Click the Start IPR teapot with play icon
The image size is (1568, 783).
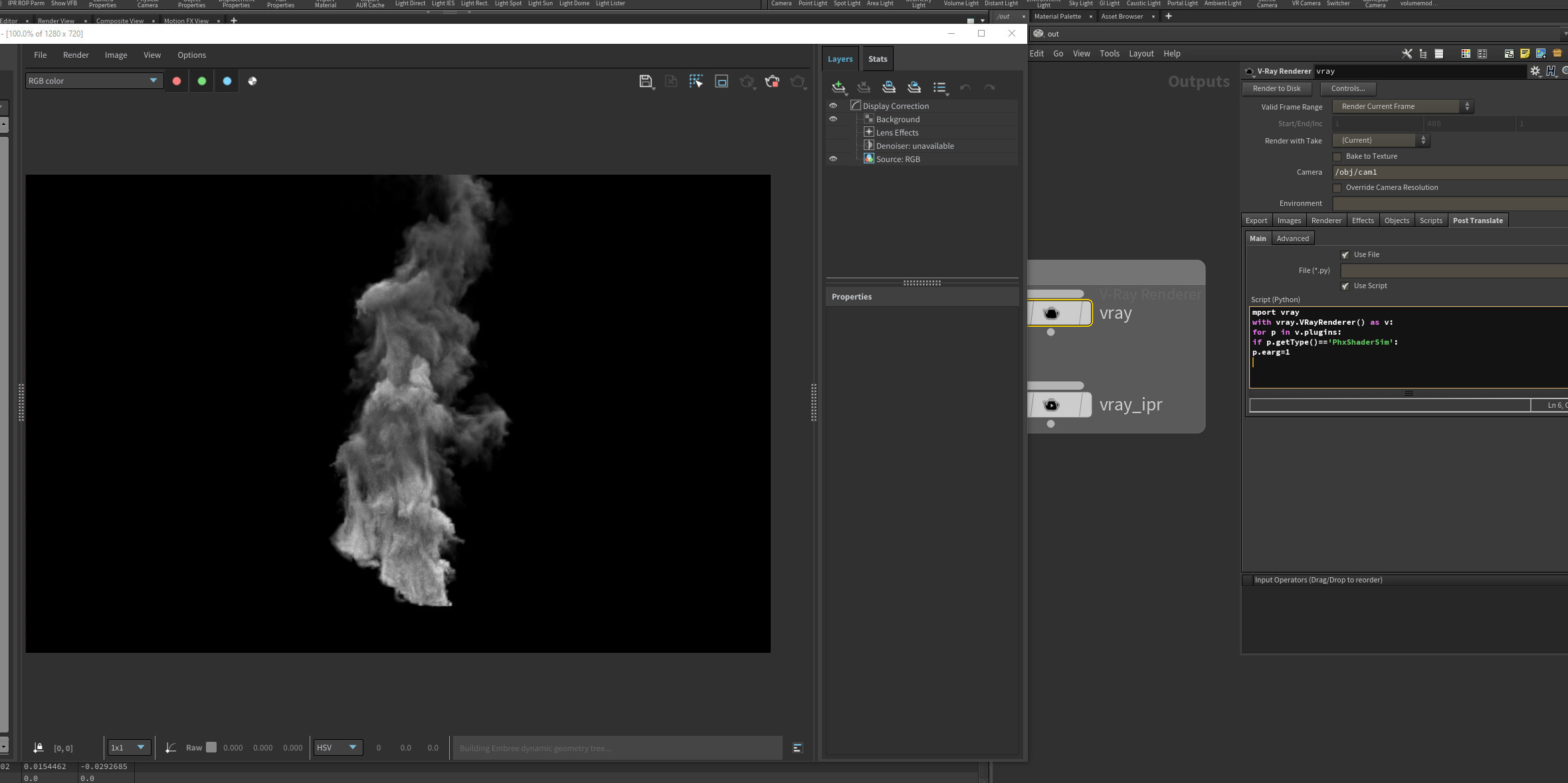747,81
